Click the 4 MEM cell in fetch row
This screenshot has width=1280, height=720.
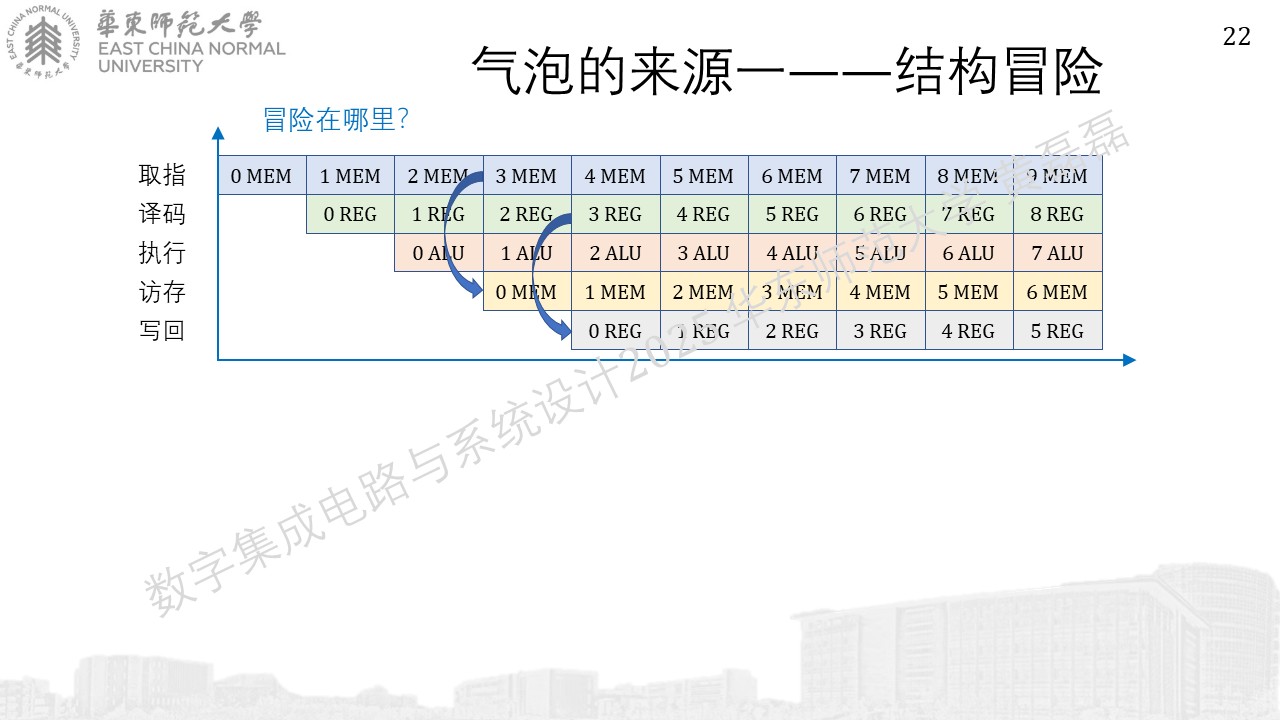point(615,176)
